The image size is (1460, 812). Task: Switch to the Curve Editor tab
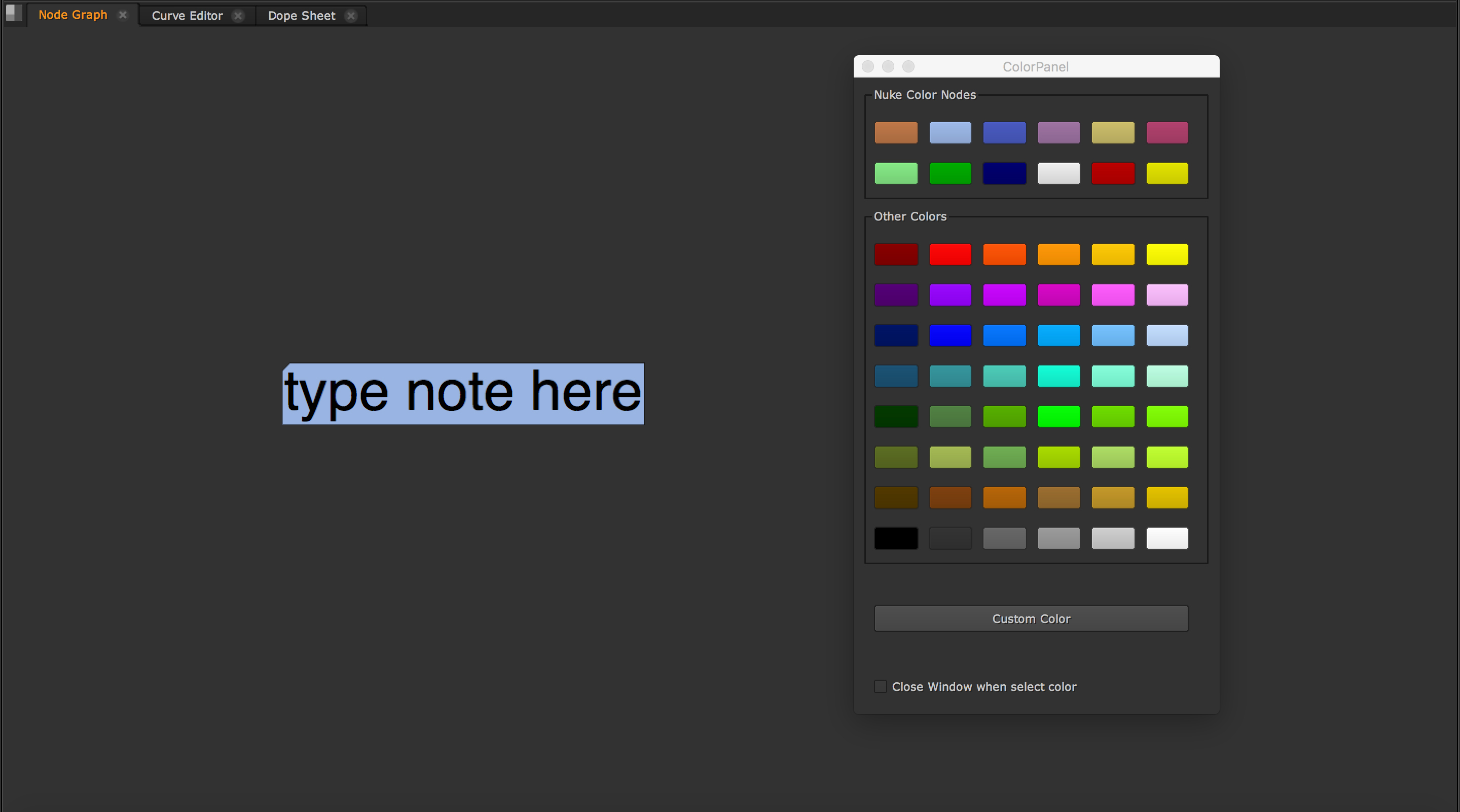coord(187,16)
